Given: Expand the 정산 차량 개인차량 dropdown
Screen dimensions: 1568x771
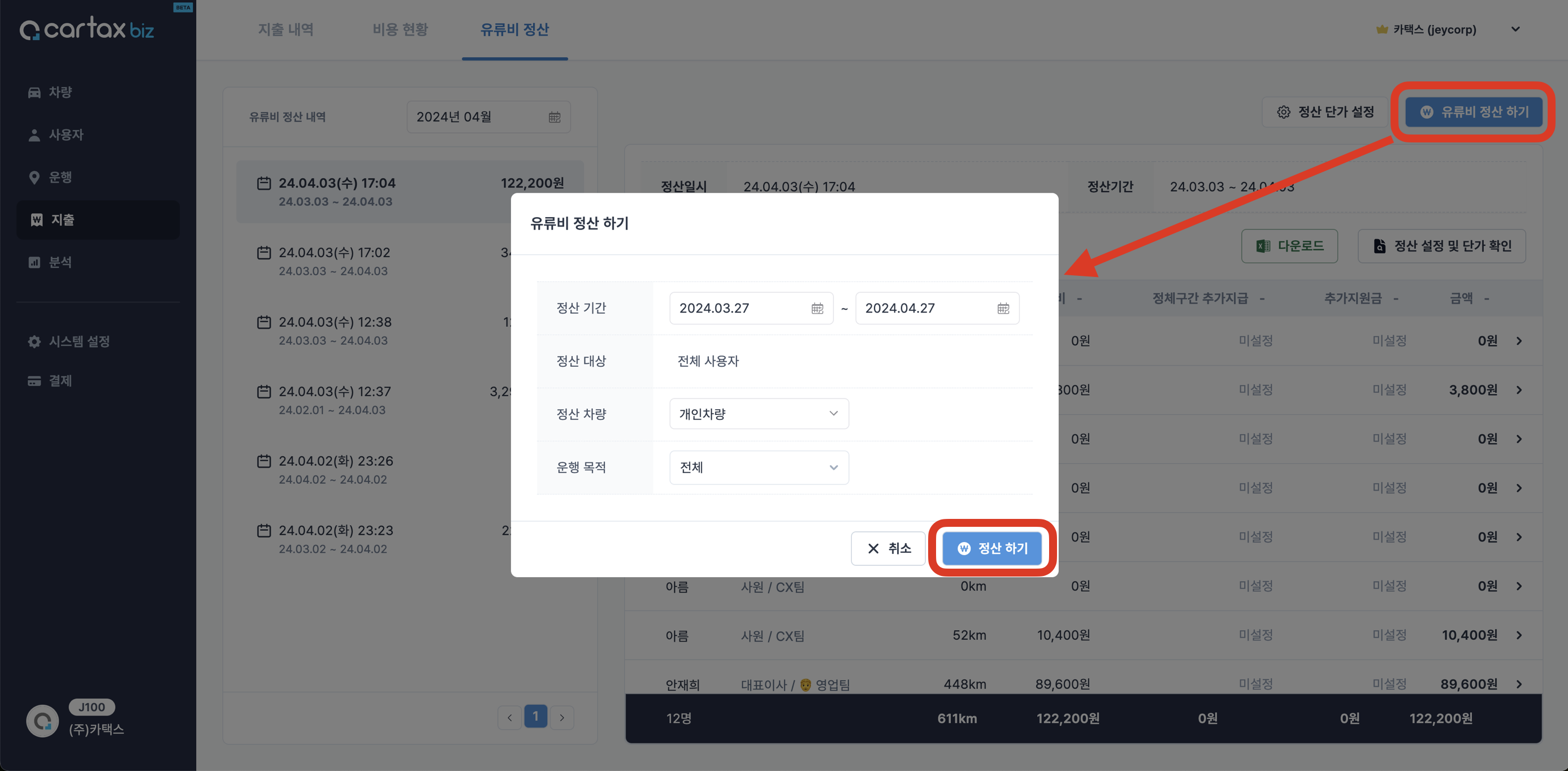Looking at the screenshot, I should pyautogui.click(x=759, y=414).
